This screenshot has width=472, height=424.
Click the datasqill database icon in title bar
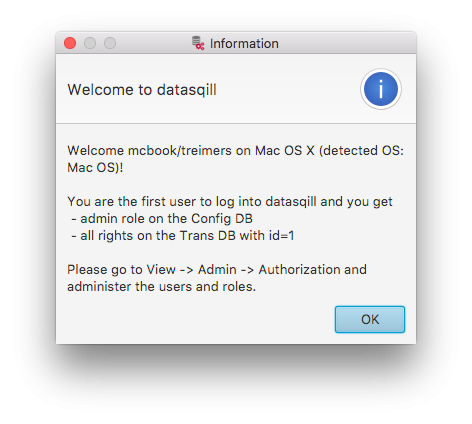(198, 43)
